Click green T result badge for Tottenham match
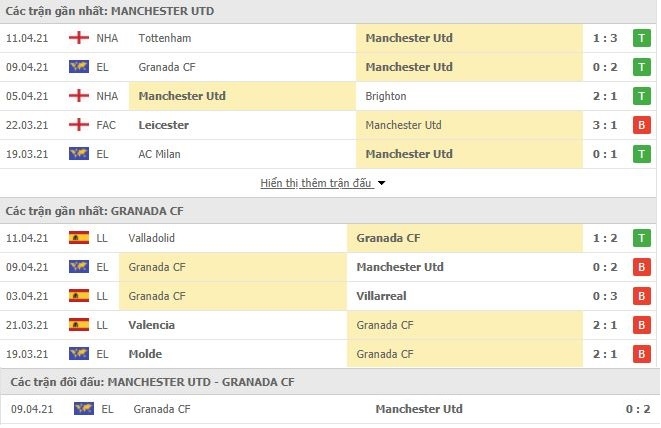 click(641, 38)
